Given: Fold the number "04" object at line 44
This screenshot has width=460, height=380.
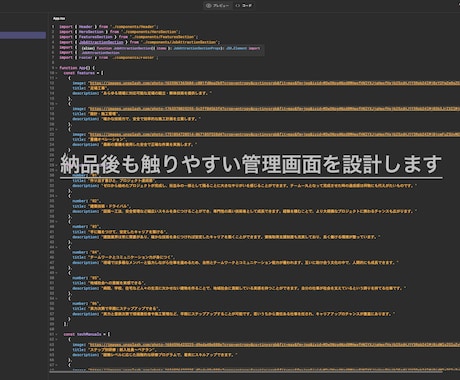Looking at the screenshot, I should 56,247.
